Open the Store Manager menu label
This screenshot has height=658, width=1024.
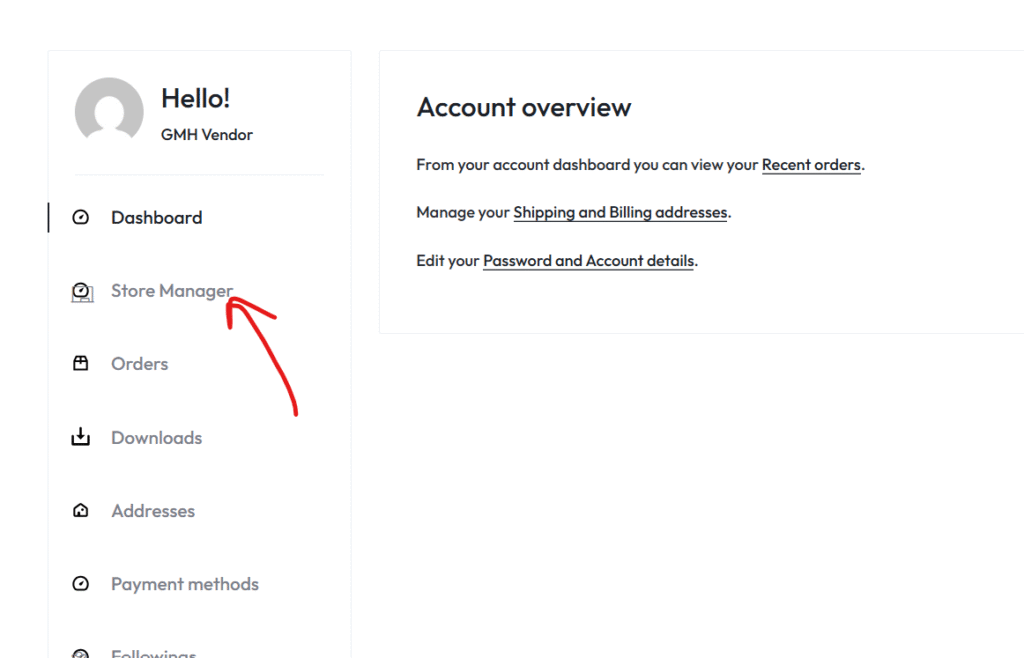[x=171, y=291]
